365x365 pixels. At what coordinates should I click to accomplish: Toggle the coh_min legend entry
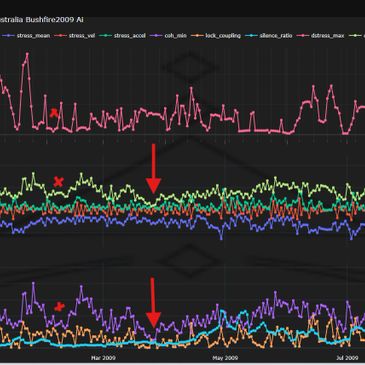(169, 35)
